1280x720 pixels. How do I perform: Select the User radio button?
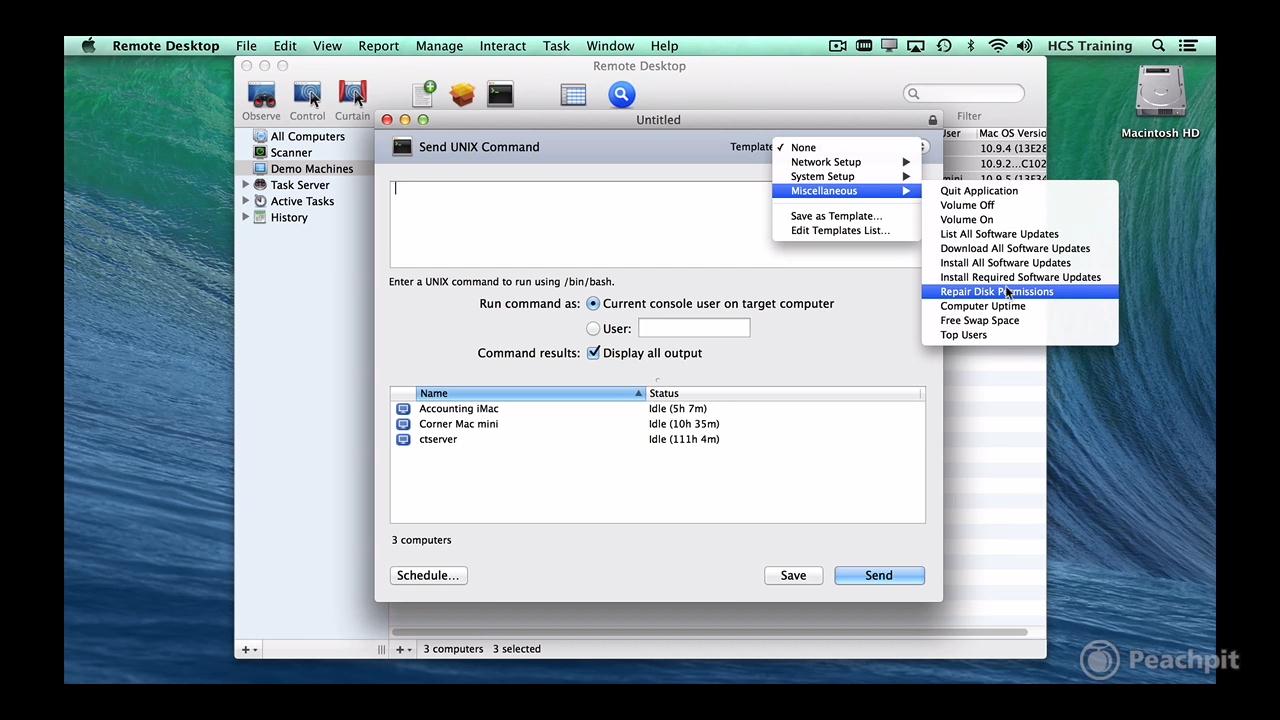pos(593,328)
